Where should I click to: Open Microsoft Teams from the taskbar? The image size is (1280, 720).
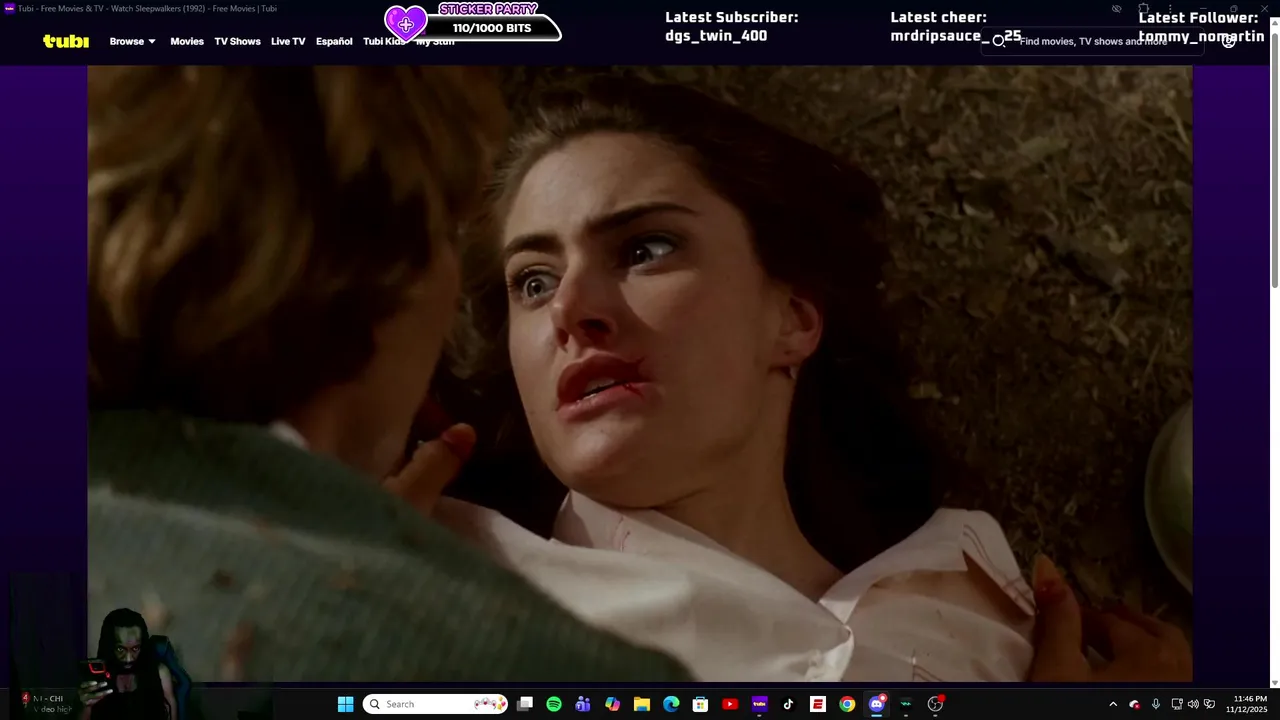coord(583,704)
